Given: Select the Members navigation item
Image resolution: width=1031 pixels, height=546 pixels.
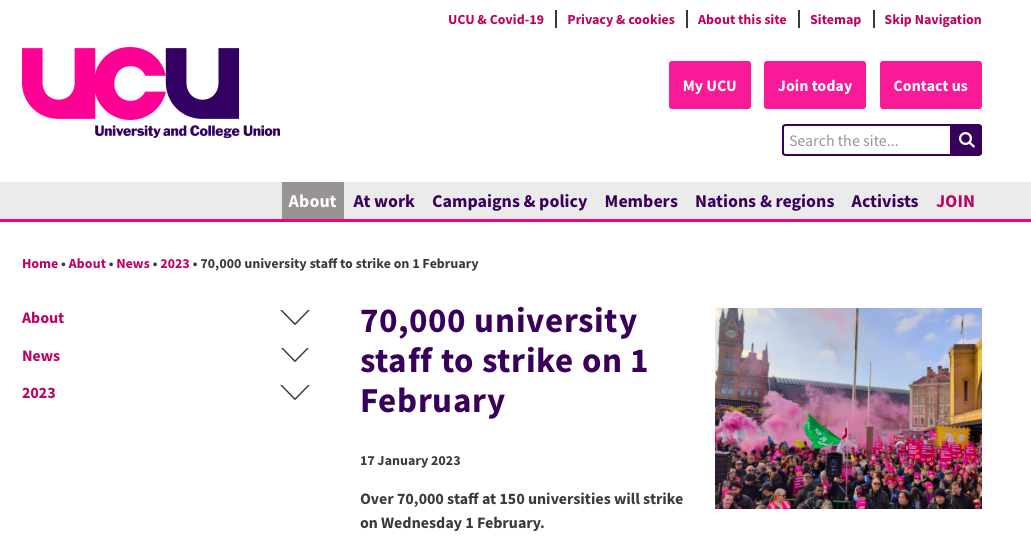Looking at the screenshot, I should pos(641,201).
